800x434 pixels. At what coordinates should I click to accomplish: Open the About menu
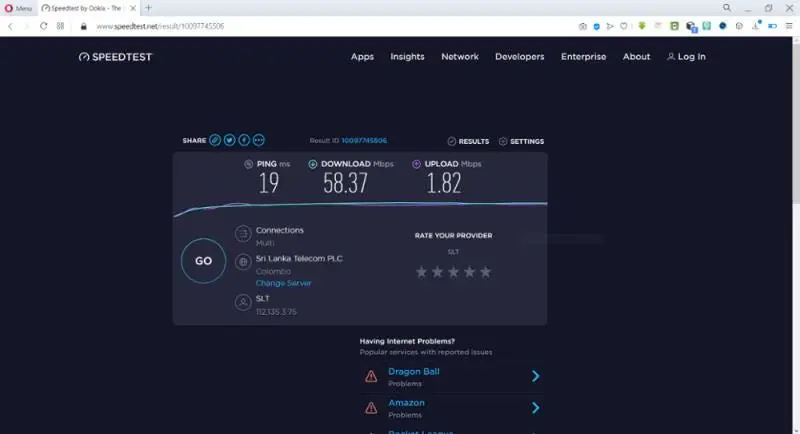[636, 57]
